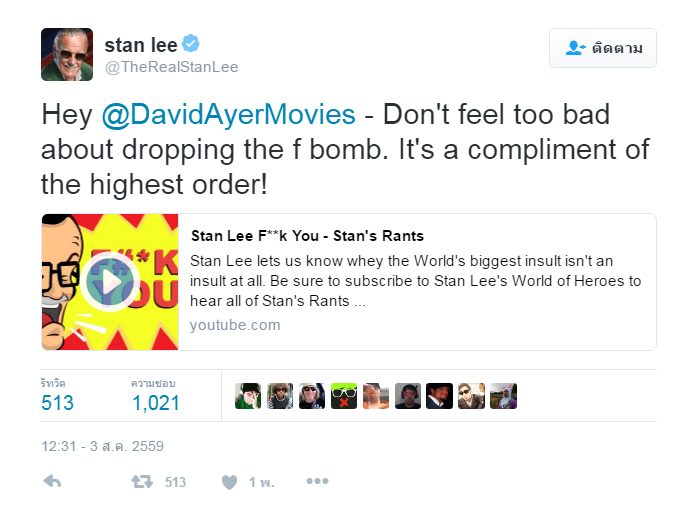Play the Stan's Rants video
The image size is (698, 508).
pyautogui.click(x=110, y=282)
